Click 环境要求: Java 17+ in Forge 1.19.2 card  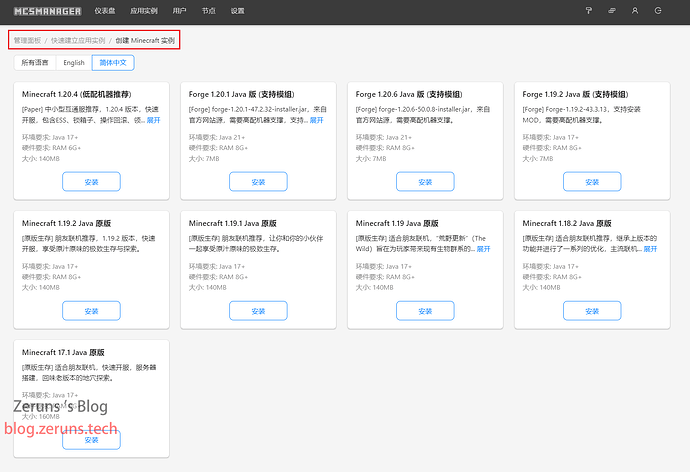click(x=551, y=137)
